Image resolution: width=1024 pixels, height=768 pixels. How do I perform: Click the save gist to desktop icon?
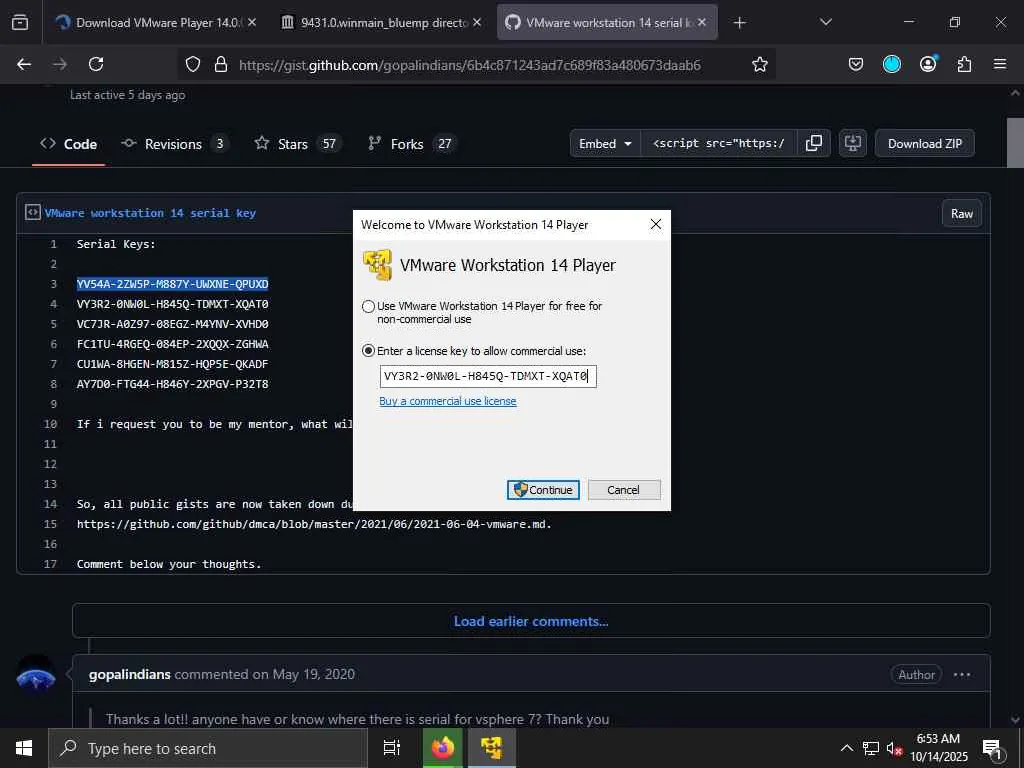point(852,143)
